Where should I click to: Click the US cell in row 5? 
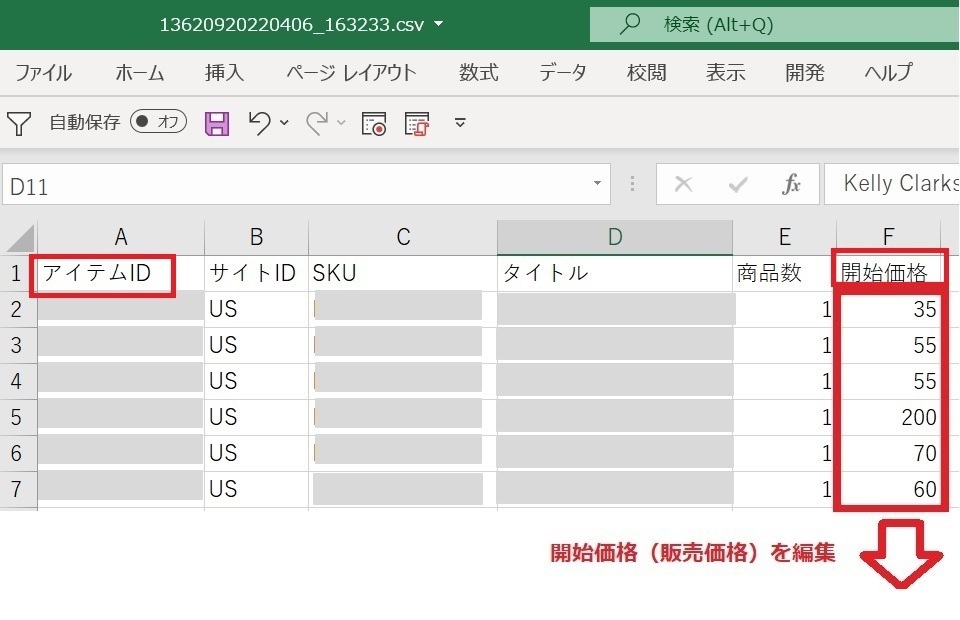(256, 417)
